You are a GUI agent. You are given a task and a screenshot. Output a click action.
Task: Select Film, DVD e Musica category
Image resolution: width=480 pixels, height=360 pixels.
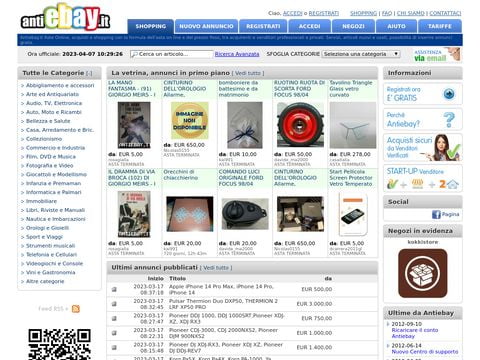coord(51,157)
